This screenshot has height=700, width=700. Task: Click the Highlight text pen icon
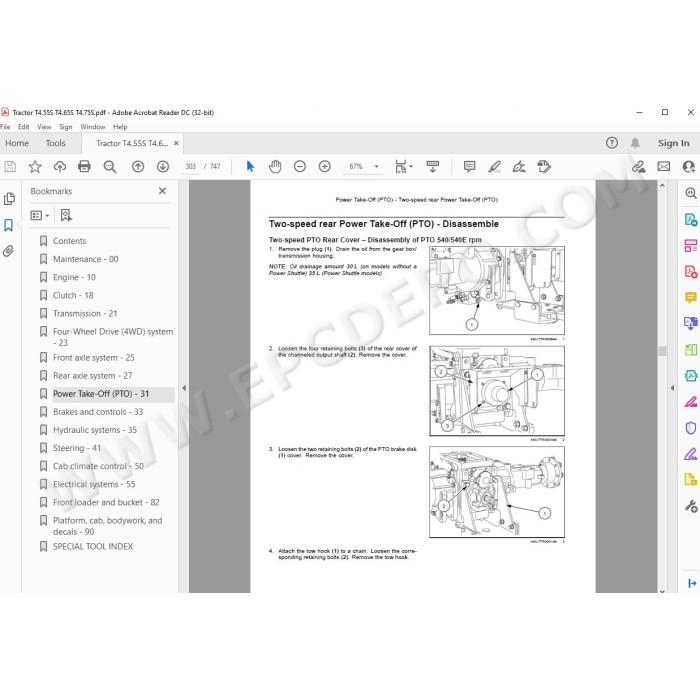494,167
